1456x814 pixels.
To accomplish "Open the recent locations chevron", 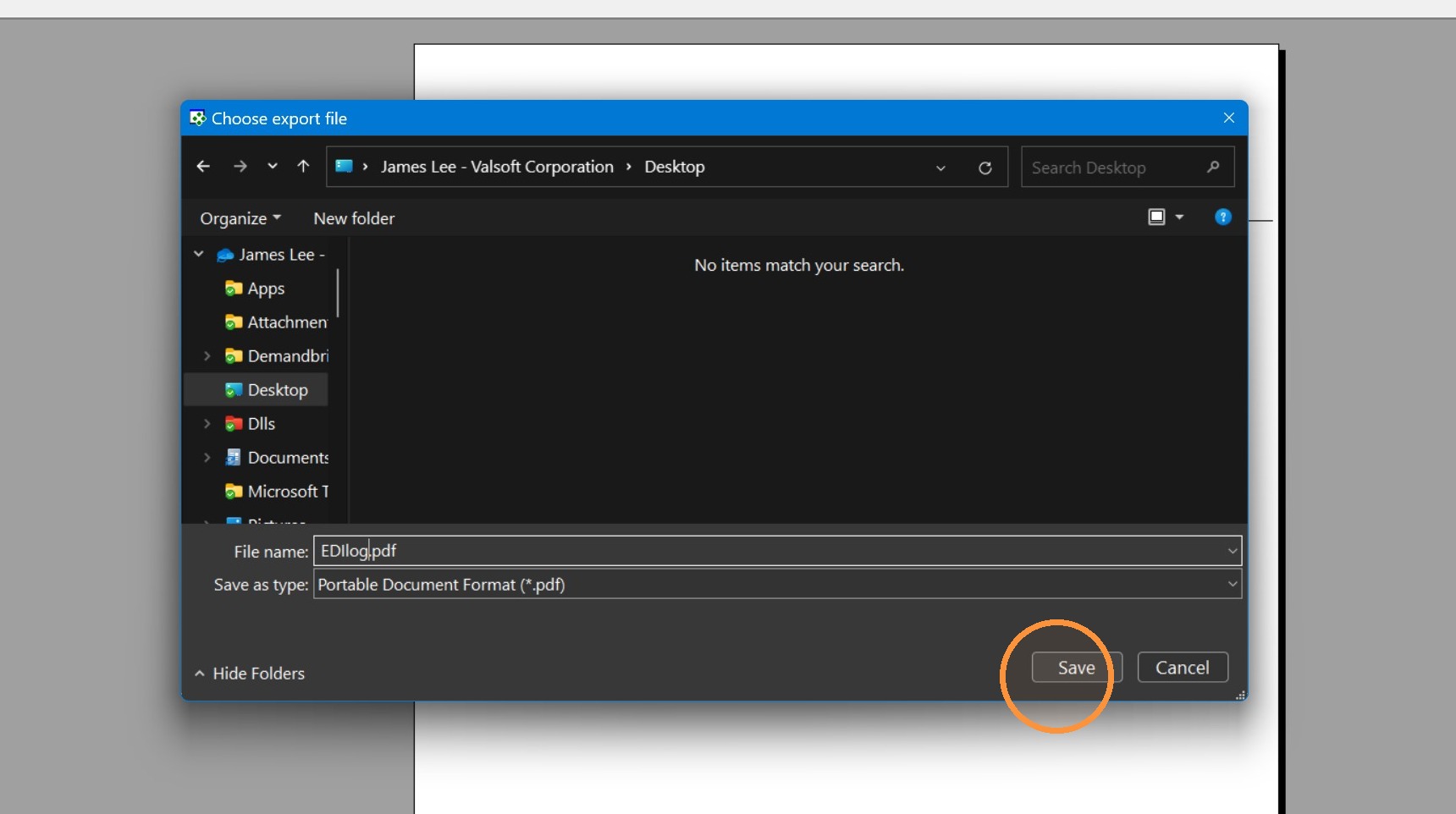I will coord(273,167).
